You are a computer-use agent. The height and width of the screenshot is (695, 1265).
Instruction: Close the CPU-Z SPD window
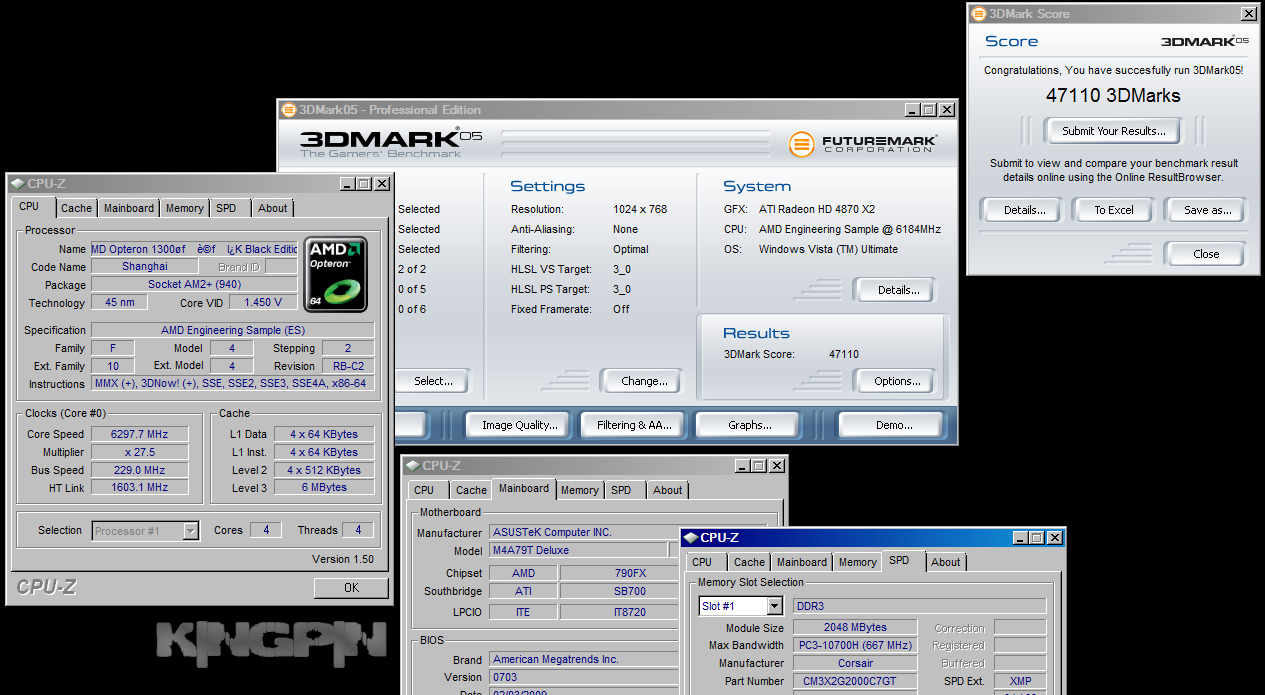click(1055, 538)
